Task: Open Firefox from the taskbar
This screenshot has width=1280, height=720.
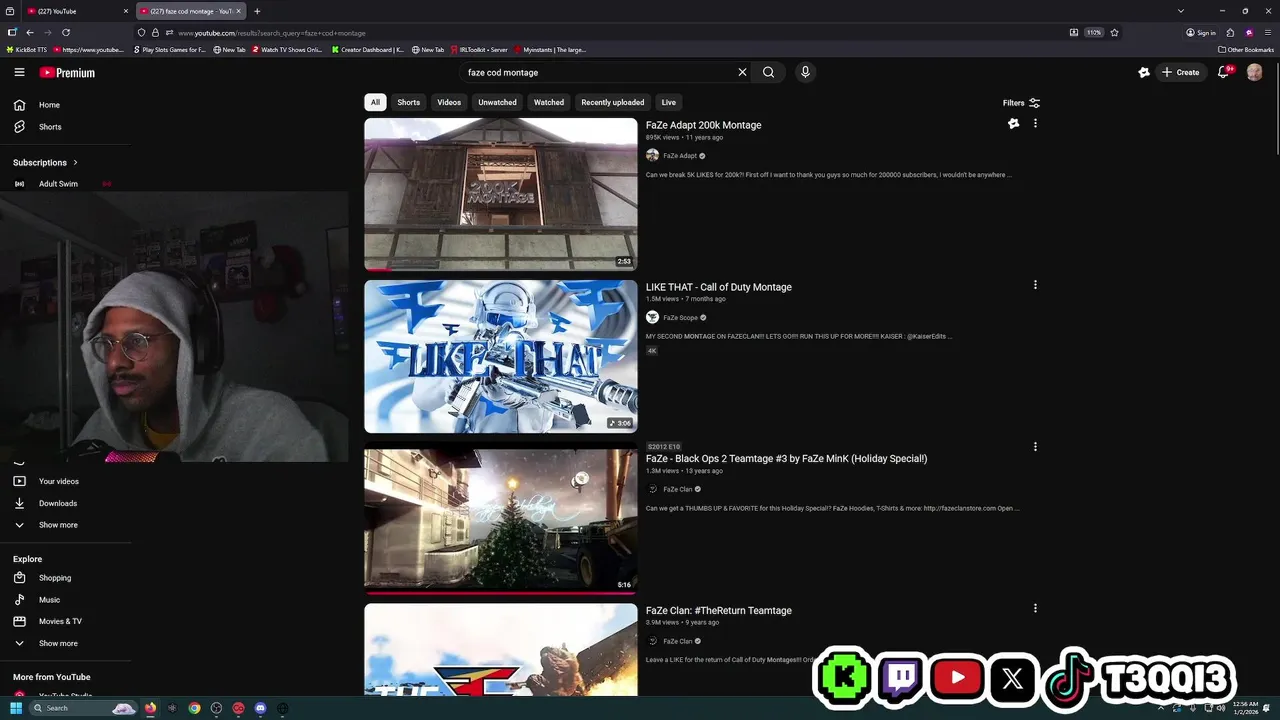Action: click(x=150, y=708)
